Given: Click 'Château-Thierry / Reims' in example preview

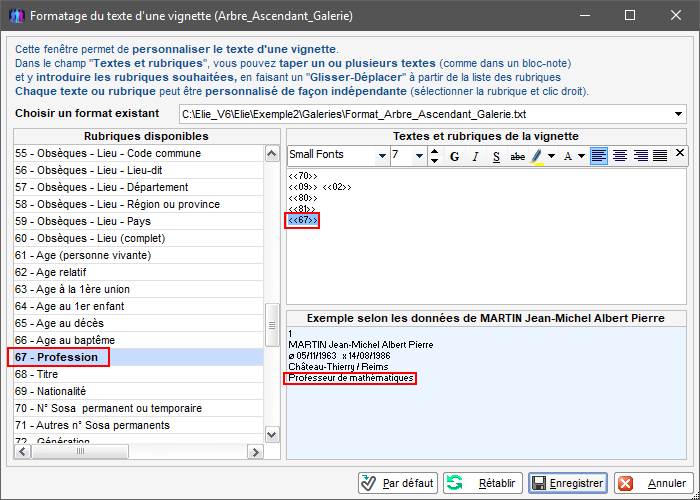Looking at the screenshot, I should (338, 367).
